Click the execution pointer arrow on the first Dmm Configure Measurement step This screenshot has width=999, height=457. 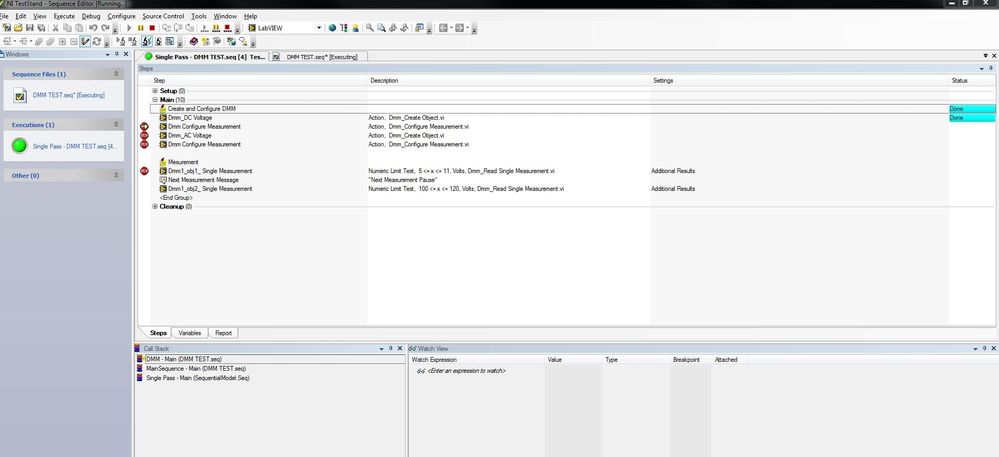[144, 127]
